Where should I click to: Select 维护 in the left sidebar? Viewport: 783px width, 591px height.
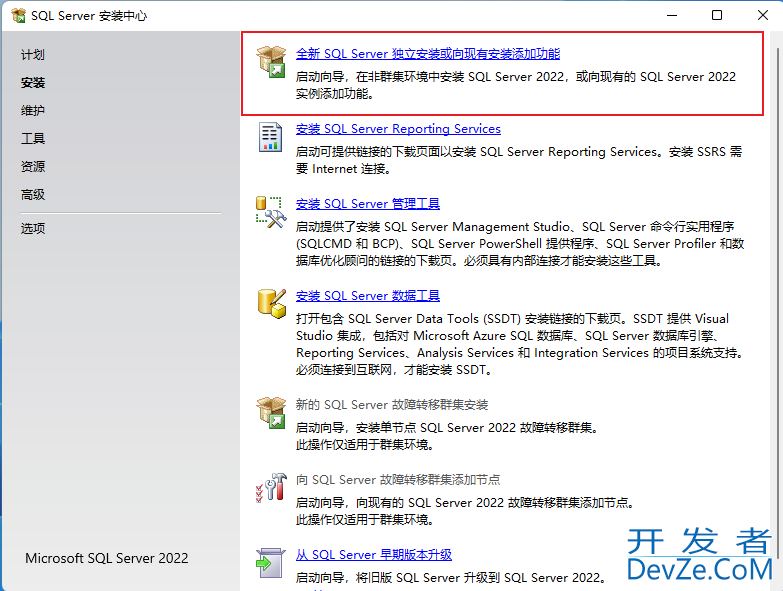[x=33, y=110]
